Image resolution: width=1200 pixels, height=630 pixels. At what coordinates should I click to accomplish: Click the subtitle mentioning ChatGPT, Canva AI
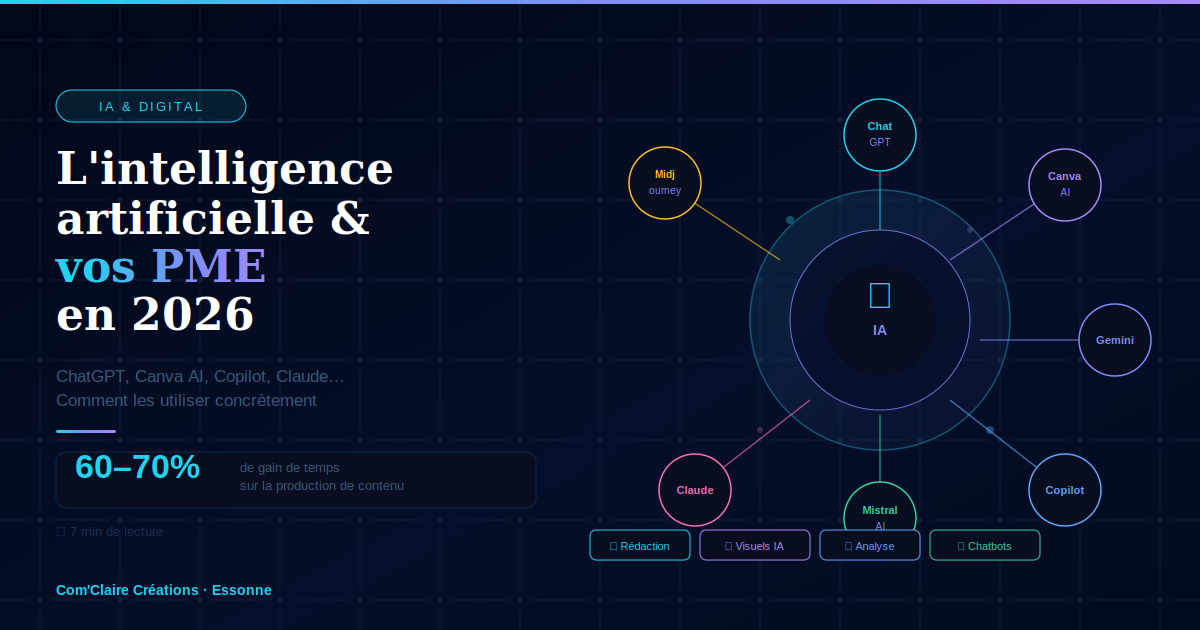click(201, 388)
